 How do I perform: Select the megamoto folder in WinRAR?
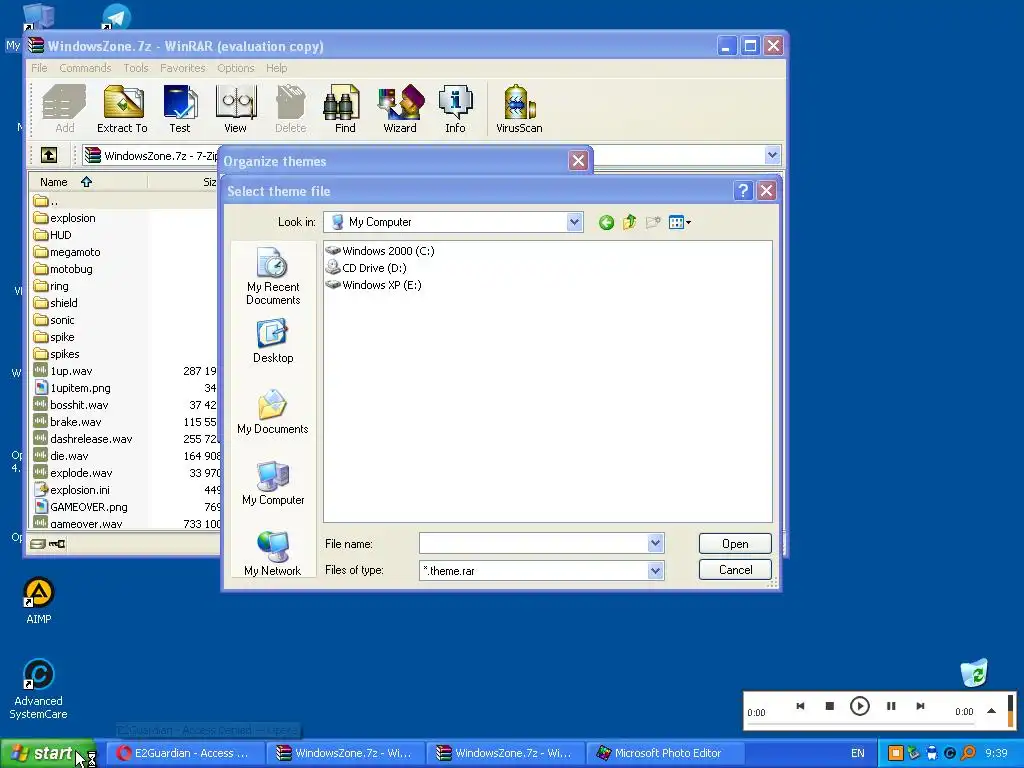[67, 252]
